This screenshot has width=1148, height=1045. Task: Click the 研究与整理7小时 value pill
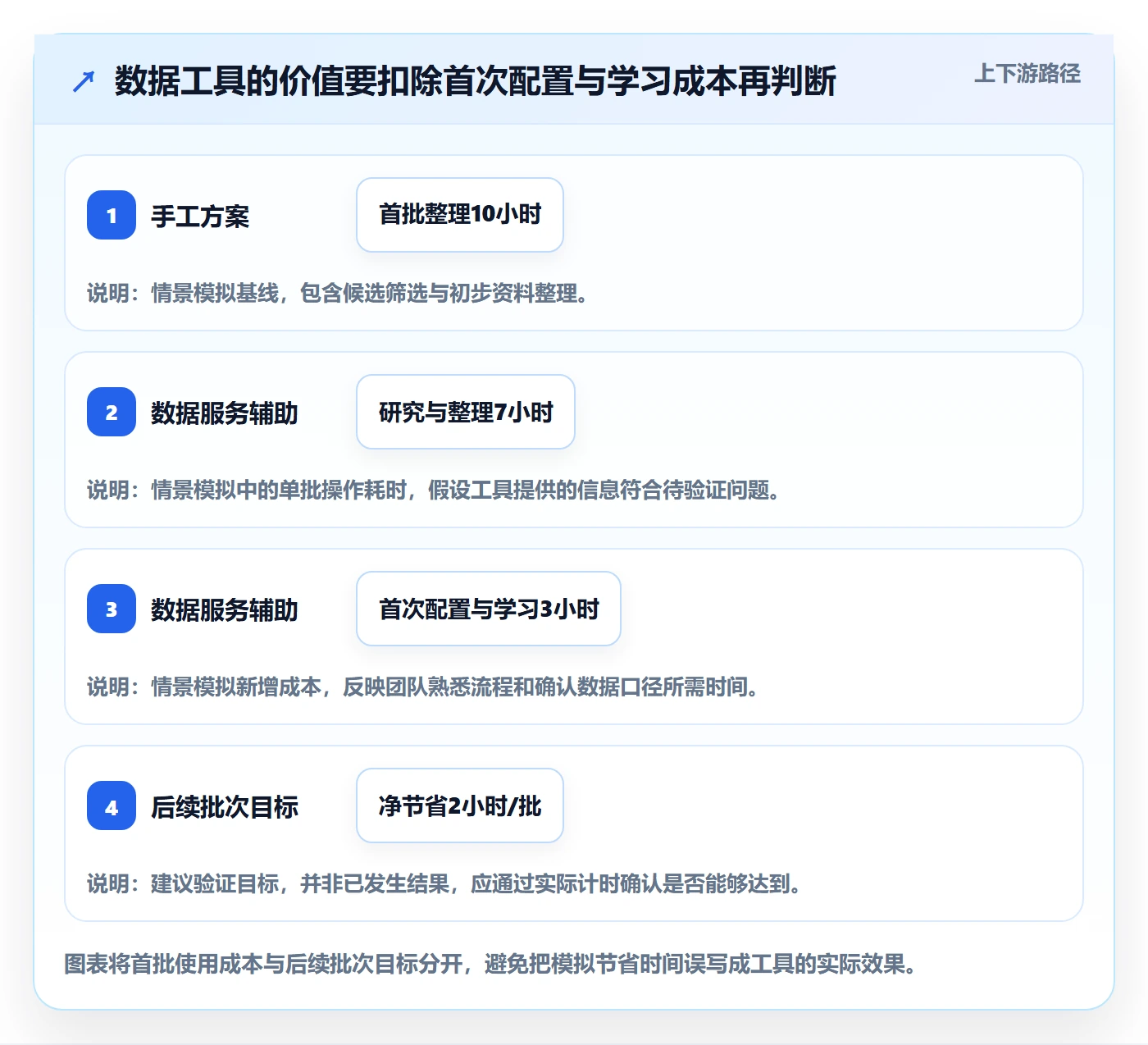tap(466, 412)
